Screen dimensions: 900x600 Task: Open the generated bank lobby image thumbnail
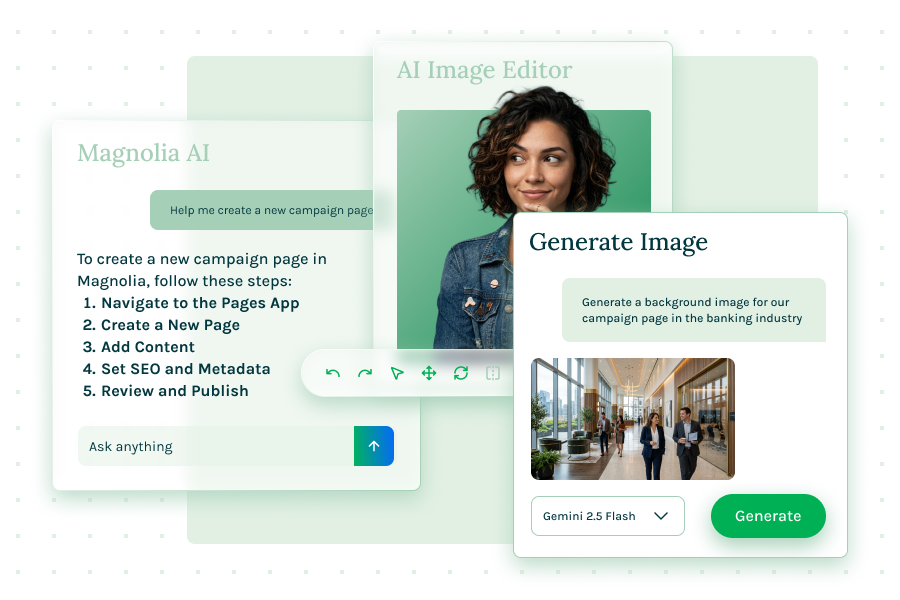(x=633, y=419)
